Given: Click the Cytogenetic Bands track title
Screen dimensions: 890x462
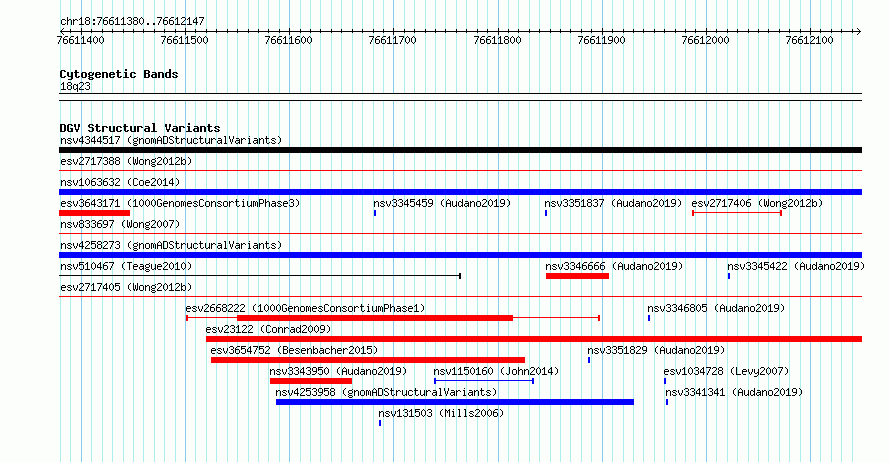Looking at the screenshot, I should point(119,74).
